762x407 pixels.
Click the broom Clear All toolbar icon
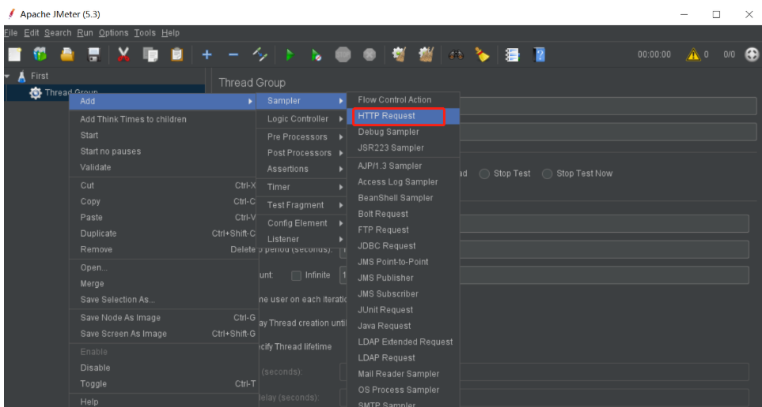tap(426, 55)
